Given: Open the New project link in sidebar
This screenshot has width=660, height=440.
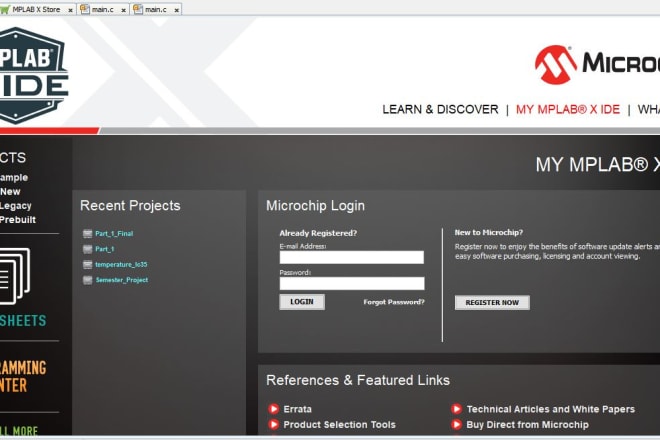Looking at the screenshot, I should coord(10,192).
